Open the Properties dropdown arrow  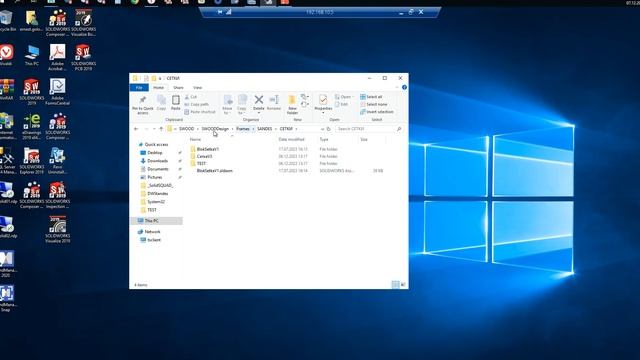(323, 113)
